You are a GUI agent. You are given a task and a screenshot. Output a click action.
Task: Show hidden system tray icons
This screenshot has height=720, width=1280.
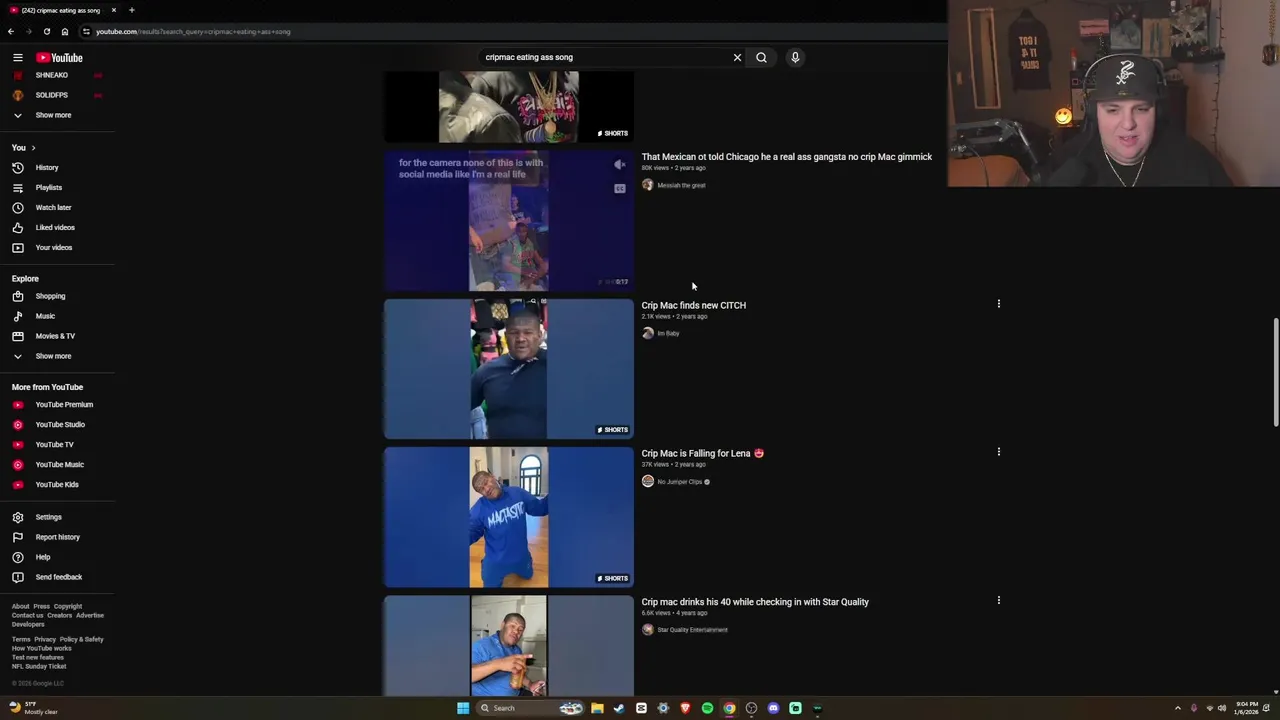coord(1177,708)
